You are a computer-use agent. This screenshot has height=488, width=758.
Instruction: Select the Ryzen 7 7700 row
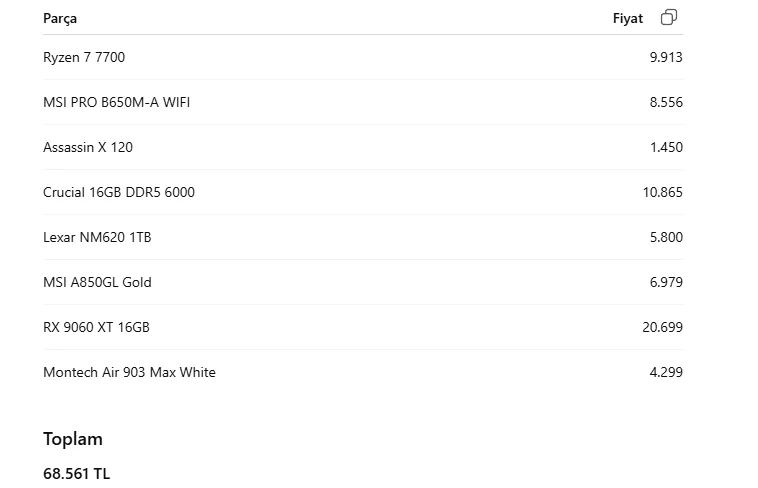point(363,57)
